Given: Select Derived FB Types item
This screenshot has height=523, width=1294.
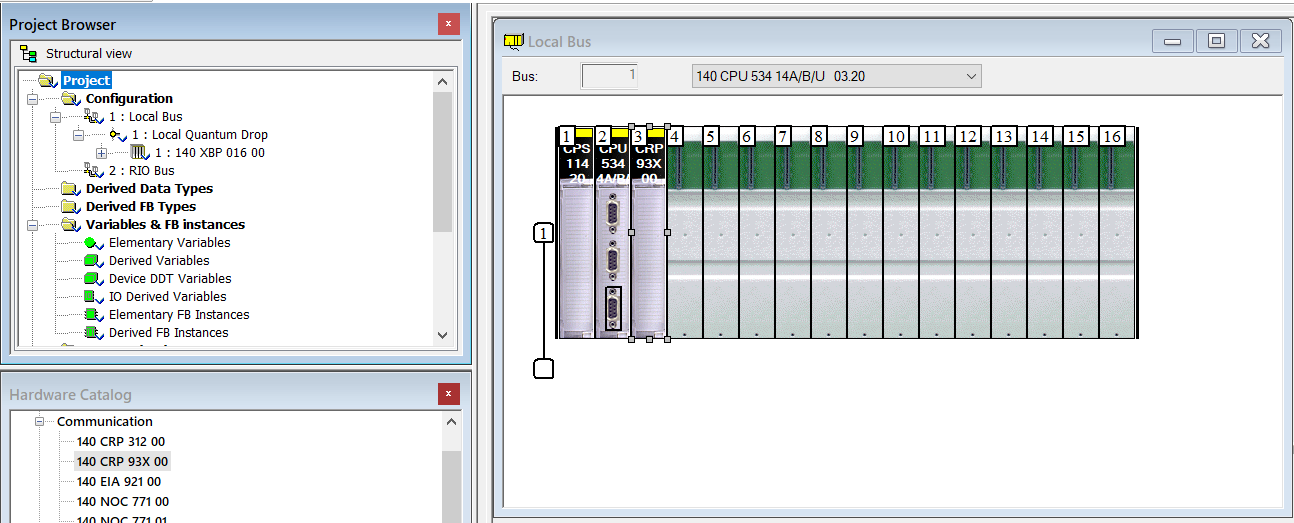Looking at the screenshot, I should coord(141,207).
